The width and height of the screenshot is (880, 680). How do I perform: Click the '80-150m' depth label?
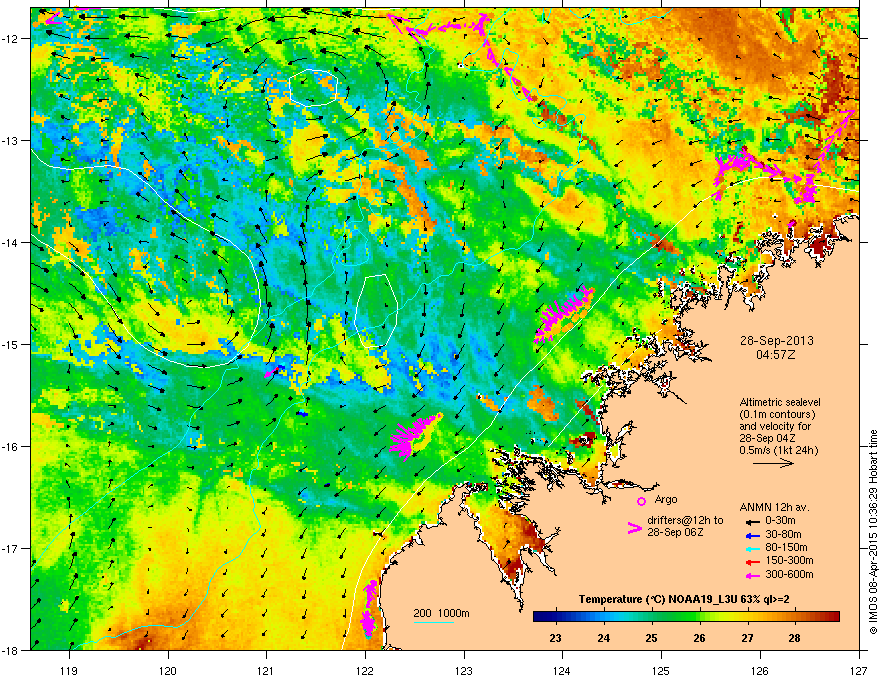786,548
